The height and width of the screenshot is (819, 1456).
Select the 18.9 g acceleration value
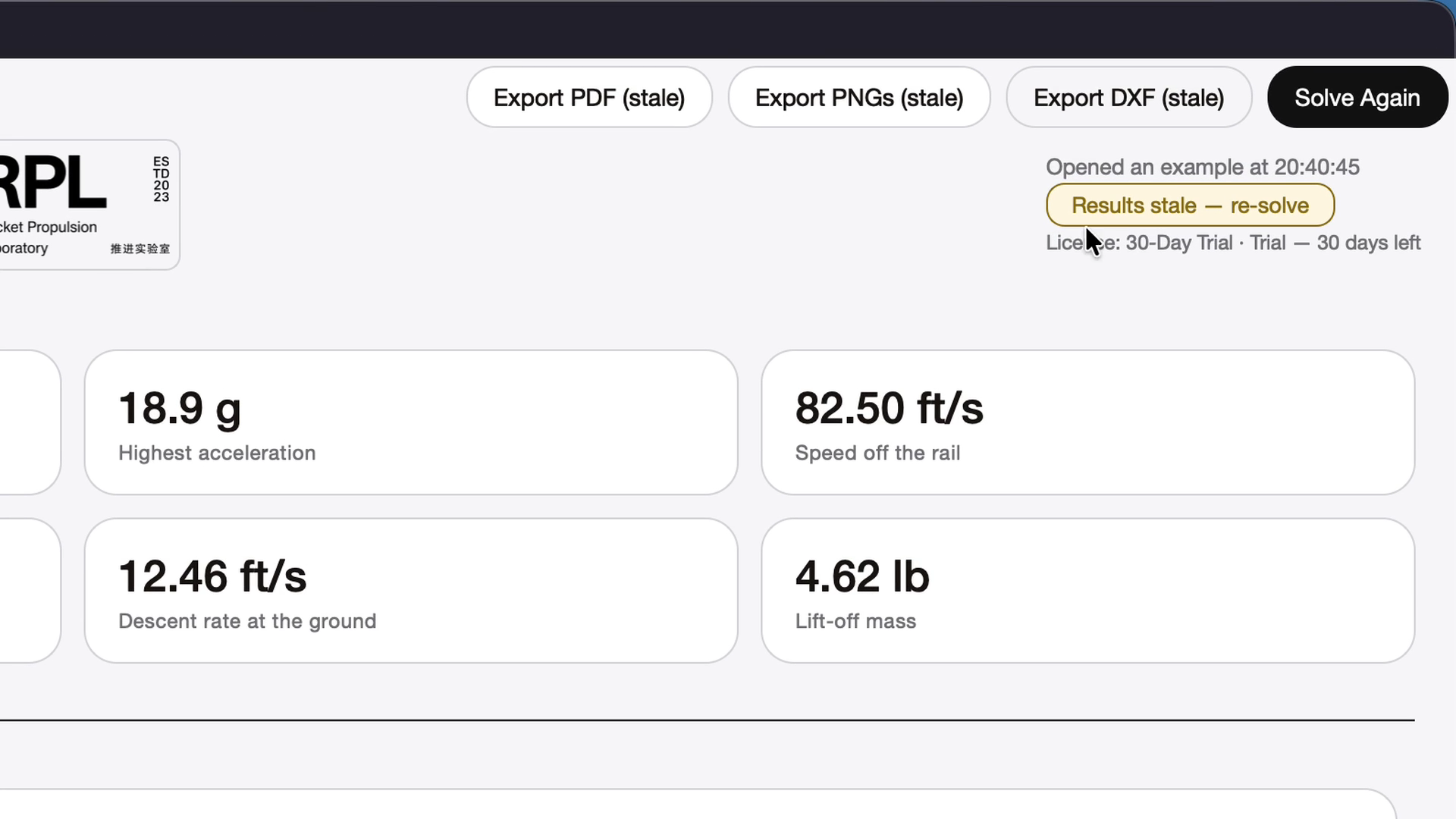point(180,408)
